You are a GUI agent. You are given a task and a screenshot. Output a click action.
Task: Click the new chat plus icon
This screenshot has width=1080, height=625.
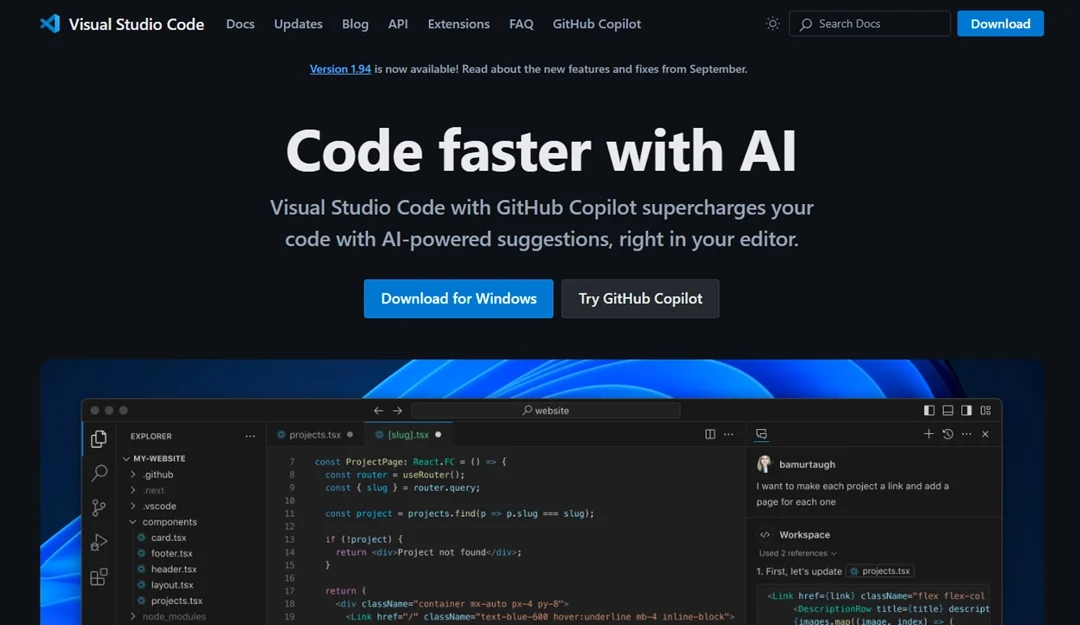(x=928, y=433)
